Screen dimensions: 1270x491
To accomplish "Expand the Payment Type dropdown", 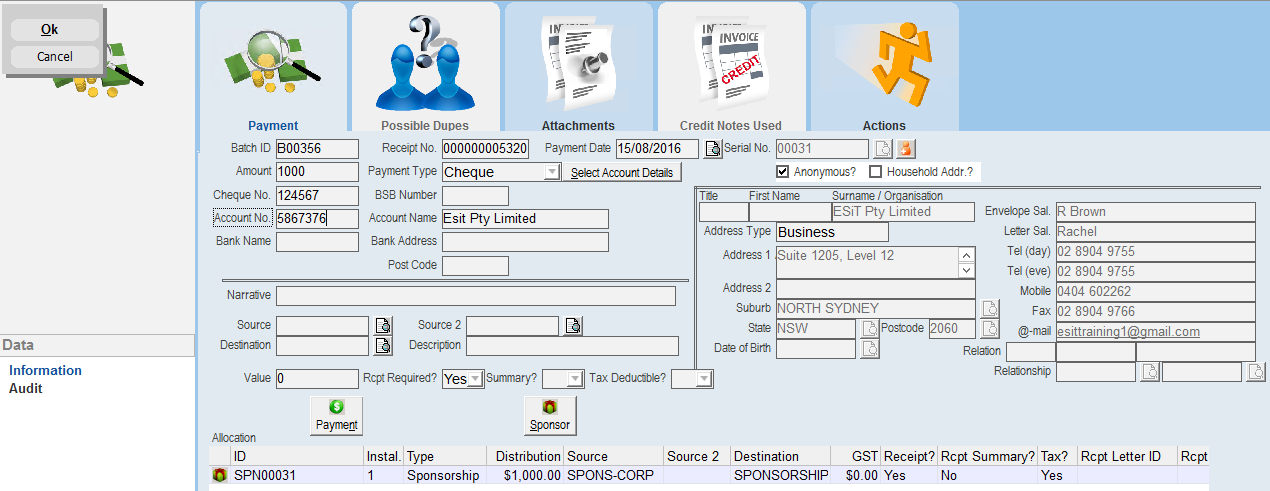I will (x=551, y=172).
